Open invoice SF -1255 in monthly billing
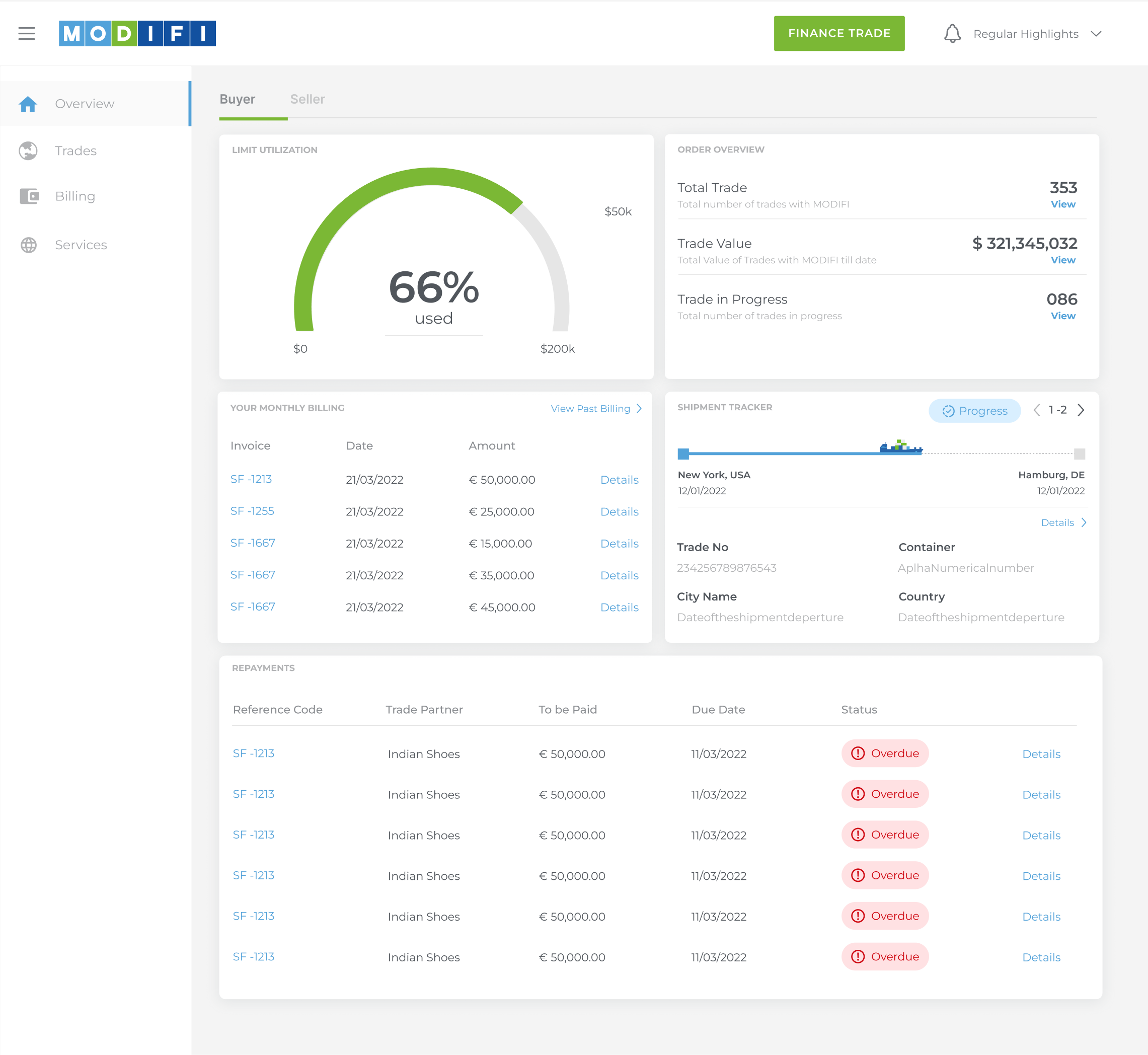Image resolution: width=1148 pixels, height=1055 pixels. (x=252, y=511)
